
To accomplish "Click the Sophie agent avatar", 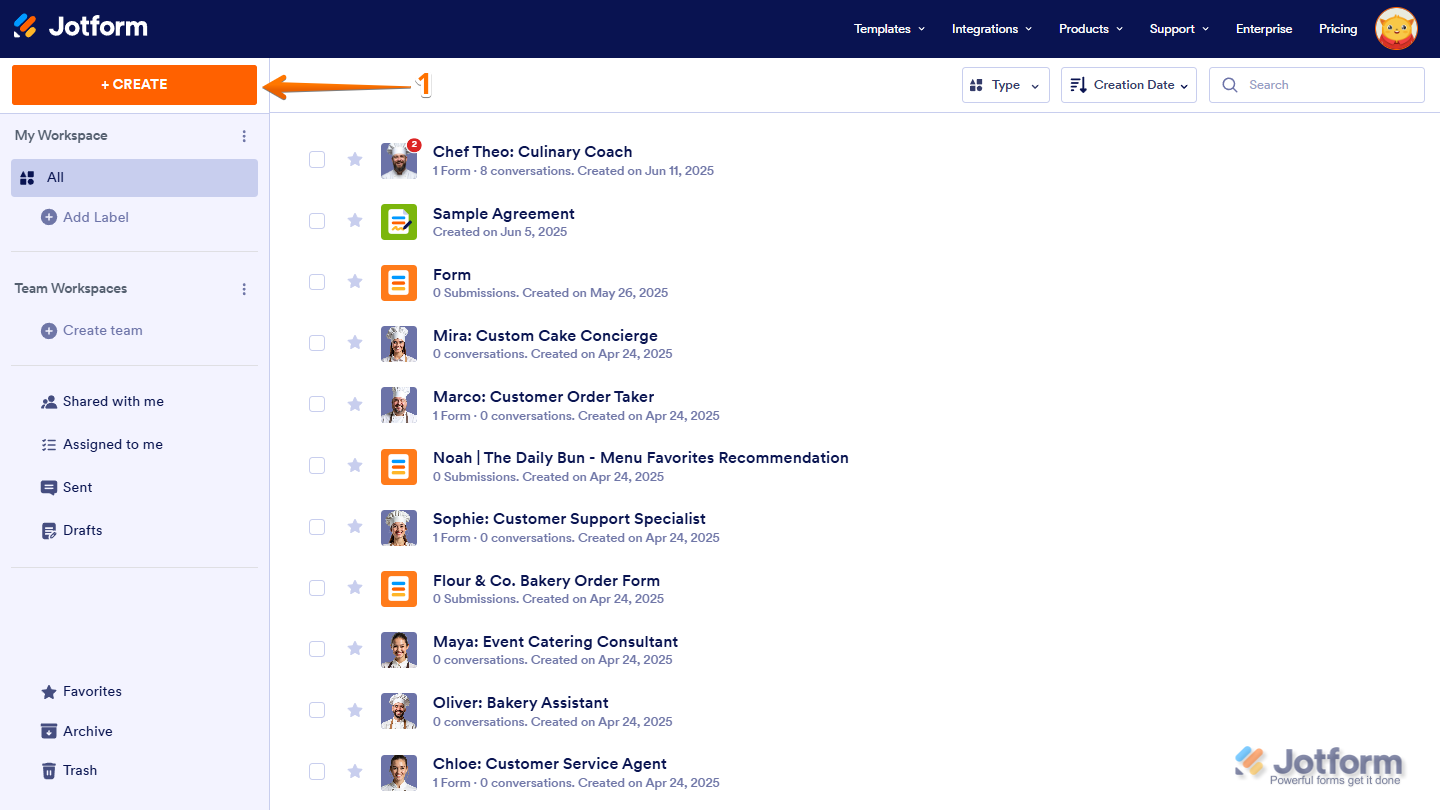I will [x=399, y=527].
